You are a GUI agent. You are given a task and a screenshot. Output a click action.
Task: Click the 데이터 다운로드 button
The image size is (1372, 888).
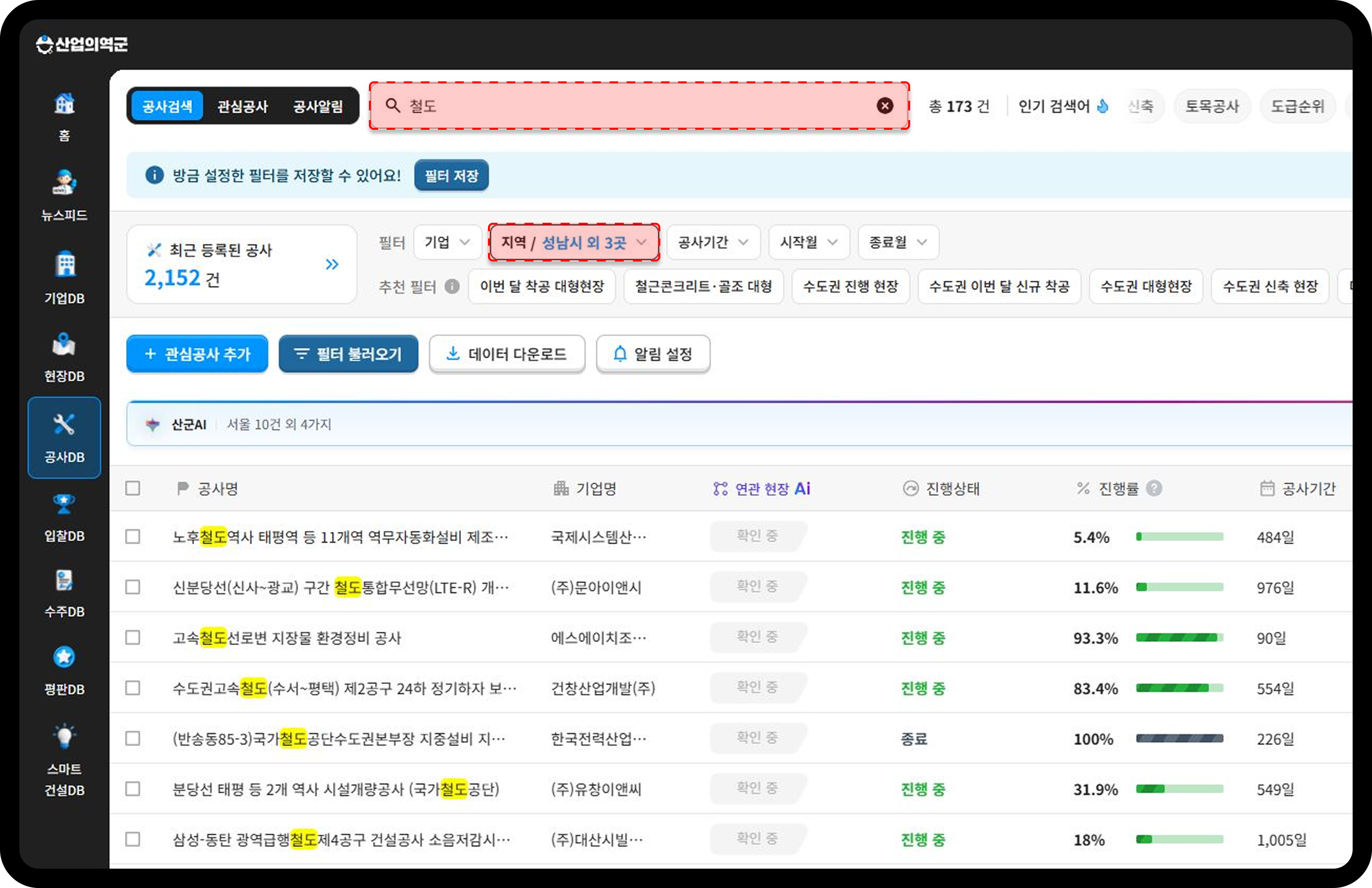click(x=507, y=353)
